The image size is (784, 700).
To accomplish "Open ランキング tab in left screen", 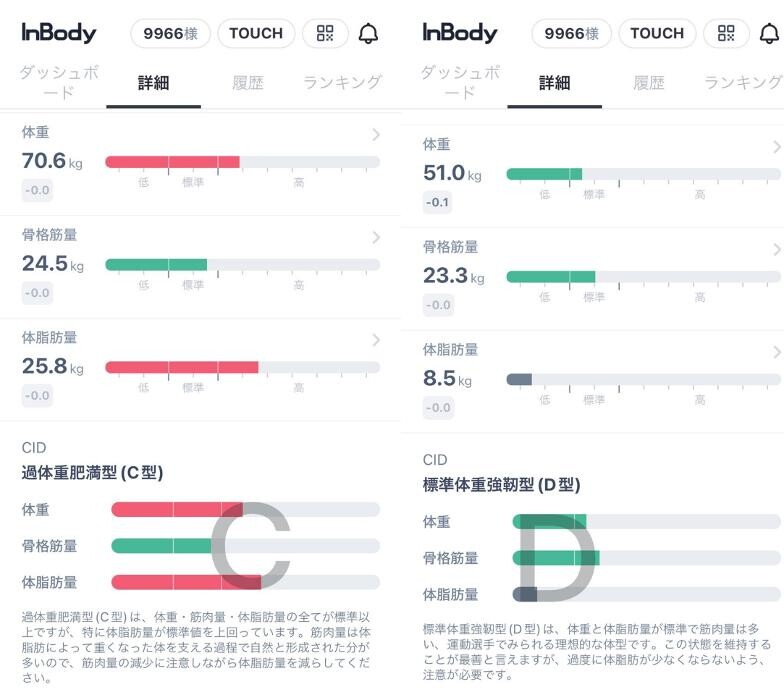I will [342, 82].
